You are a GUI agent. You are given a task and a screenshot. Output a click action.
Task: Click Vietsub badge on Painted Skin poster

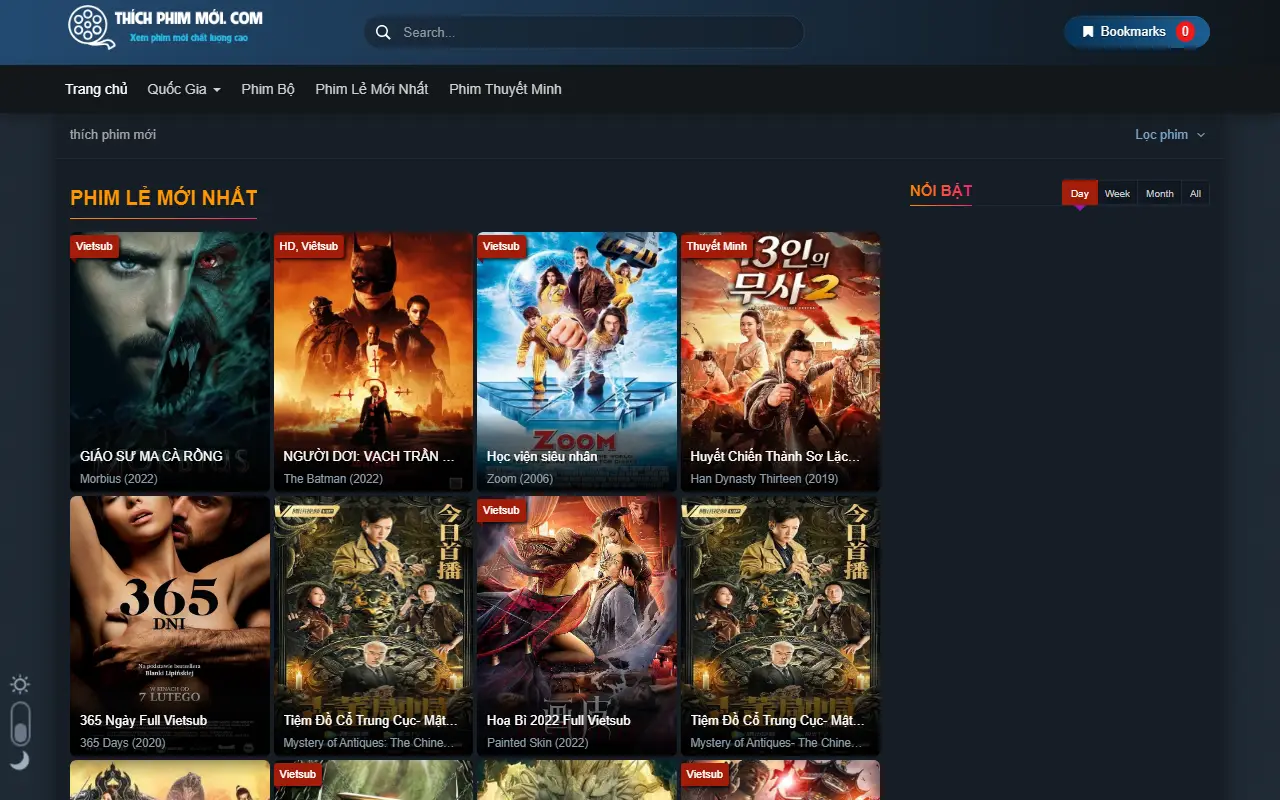pyautogui.click(x=502, y=510)
